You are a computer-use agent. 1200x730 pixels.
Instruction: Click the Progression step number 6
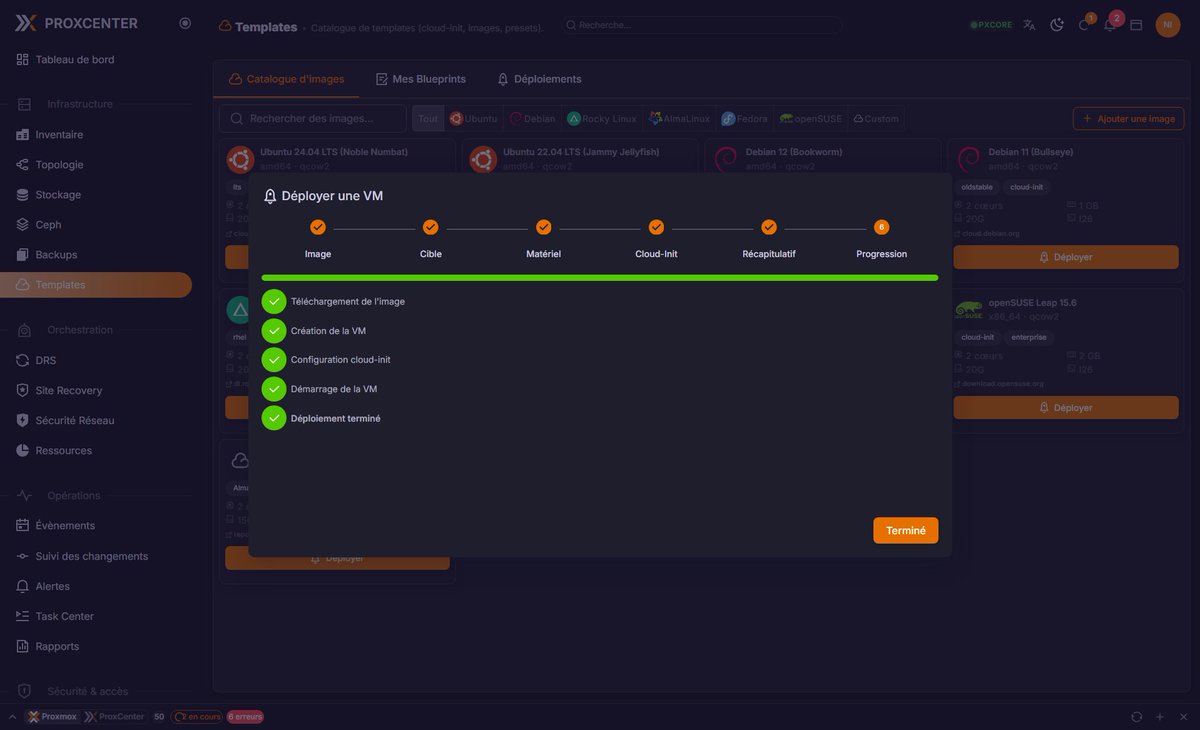coord(882,227)
